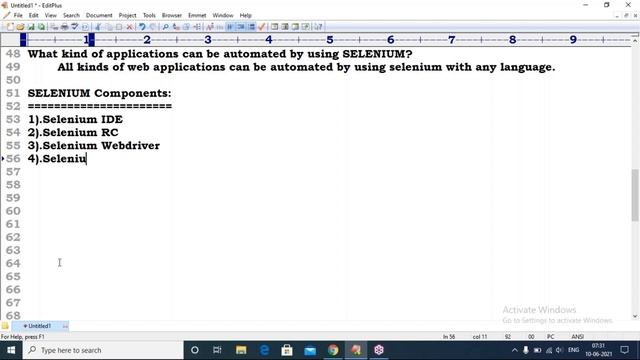Click 'ln 56' in the status bar
Viewport: 640px width, 360px height.
pos(449,337)
